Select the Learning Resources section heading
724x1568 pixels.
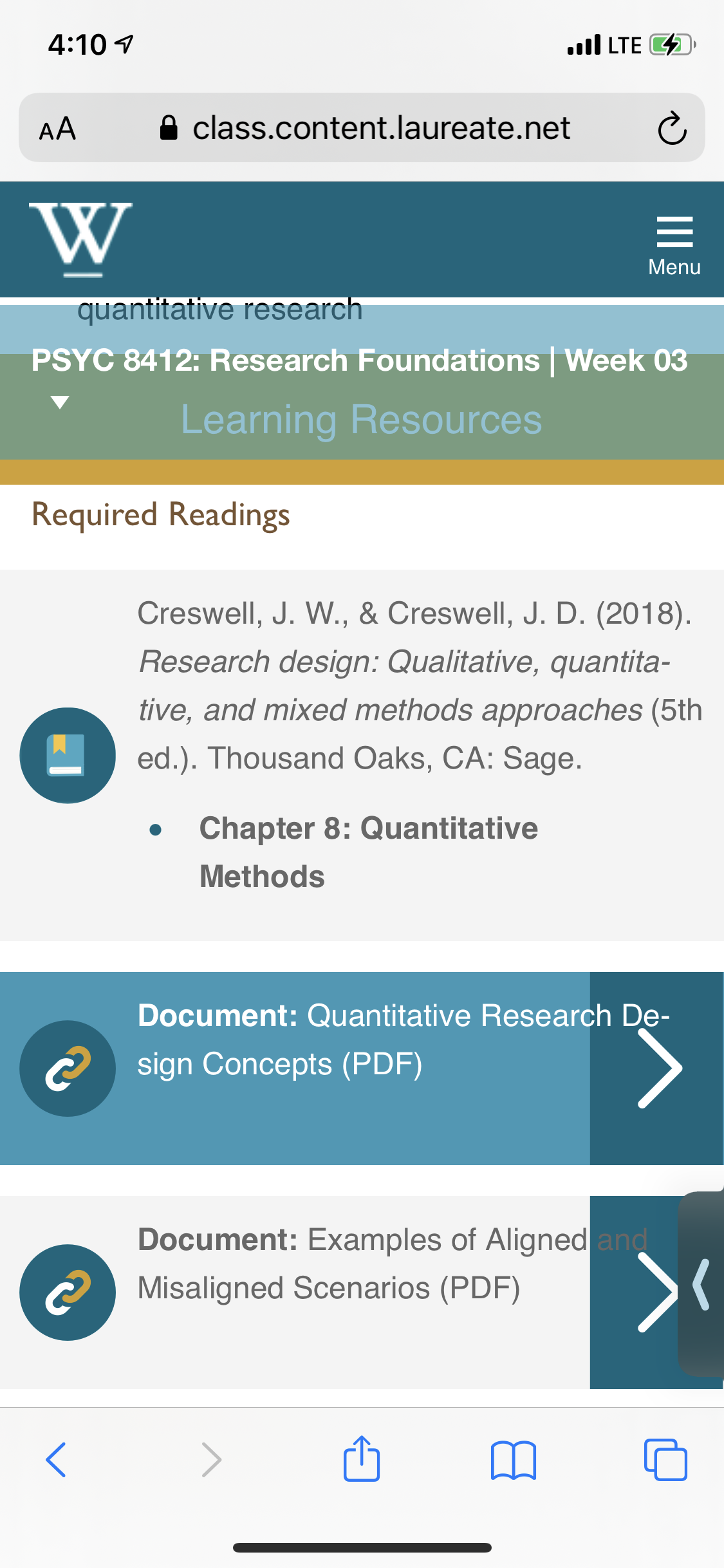click(x=362, y=420)
